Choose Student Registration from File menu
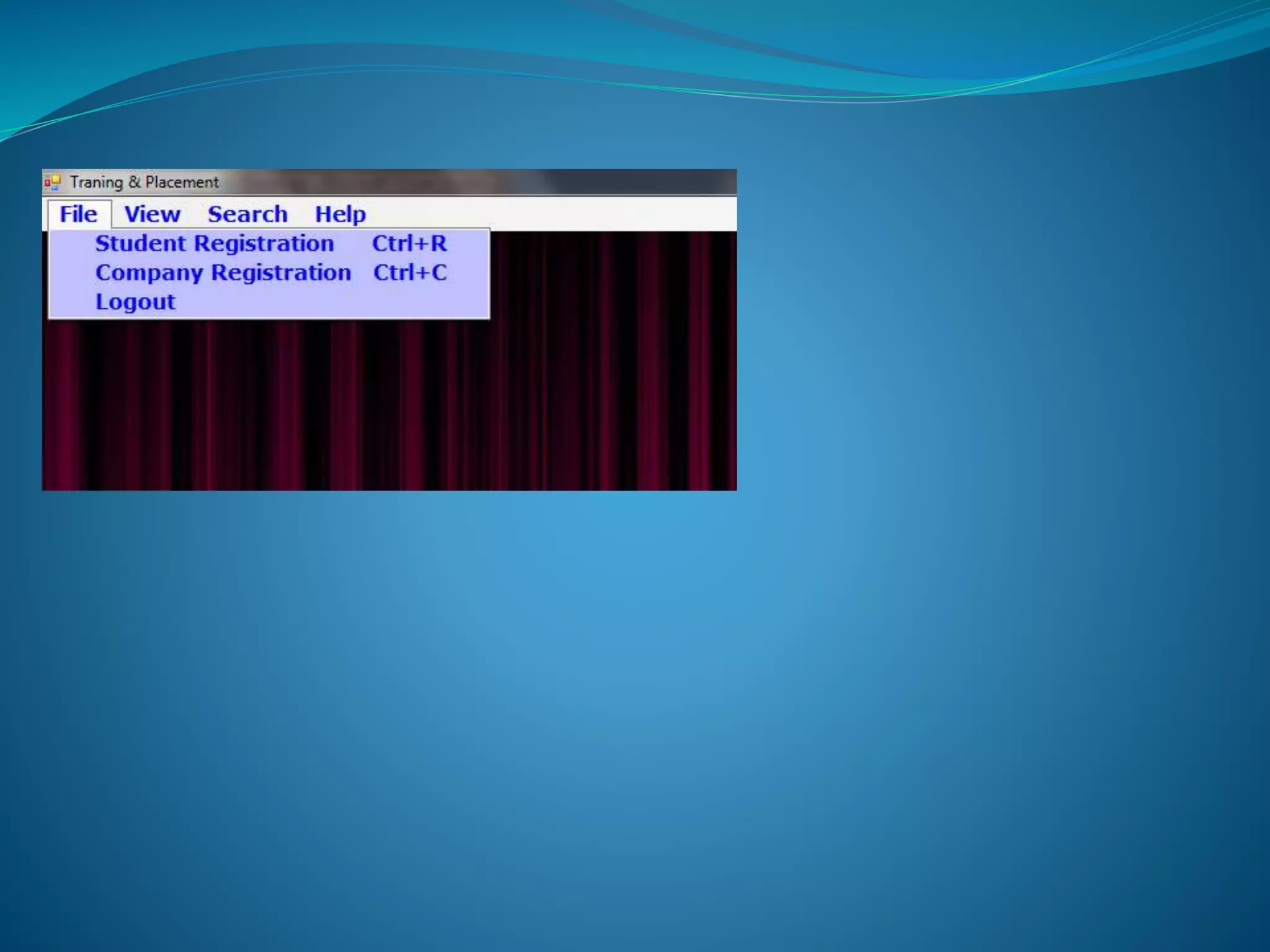This screenshot has width=1270, height=952. tap(215, 244)
